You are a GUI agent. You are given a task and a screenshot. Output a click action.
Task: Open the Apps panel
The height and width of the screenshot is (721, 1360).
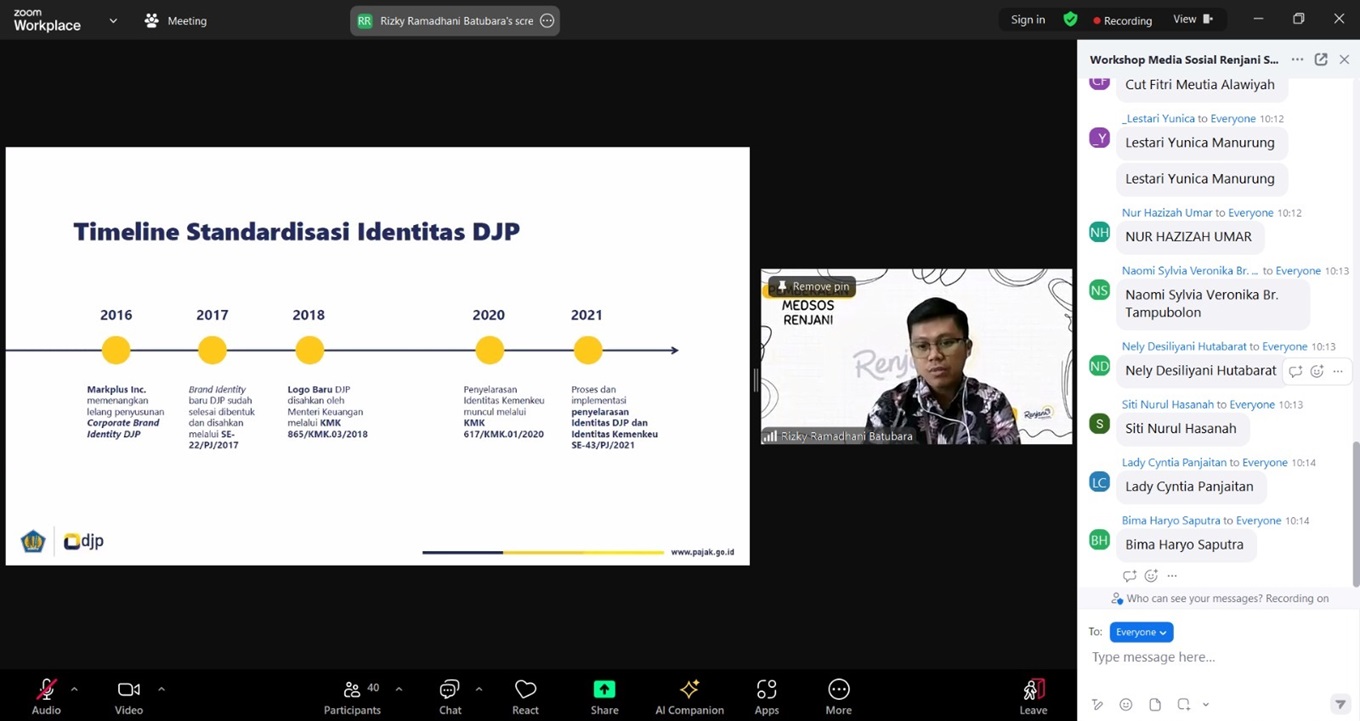coord(766,691)
